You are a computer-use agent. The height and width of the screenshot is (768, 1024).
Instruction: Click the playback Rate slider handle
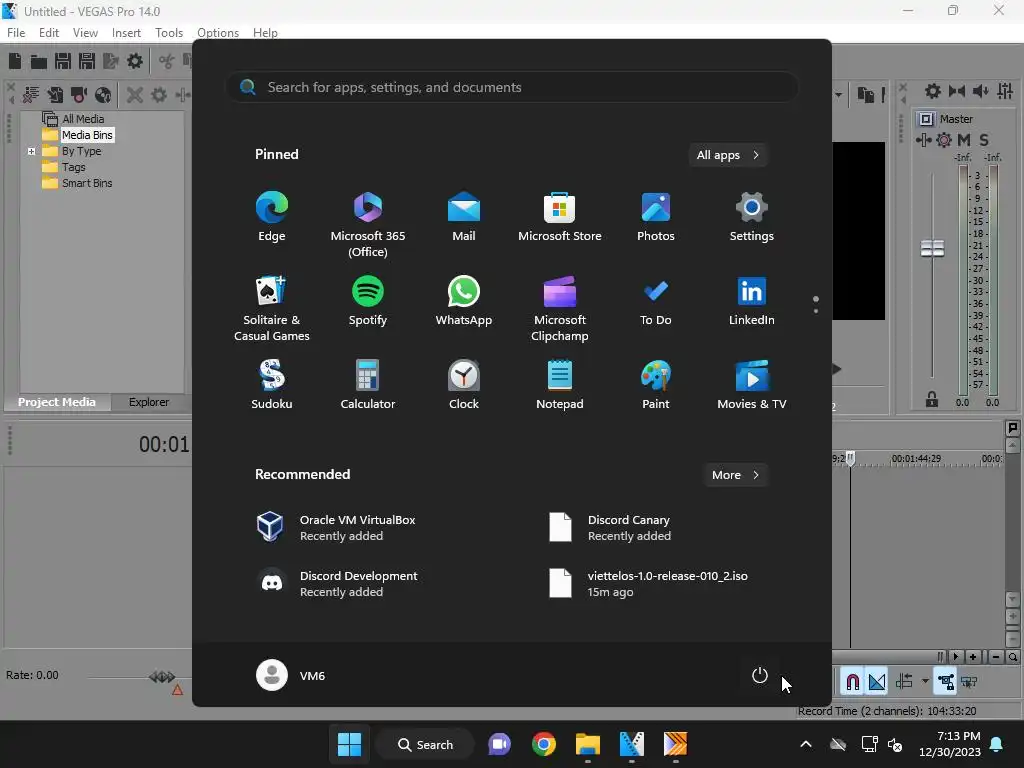pos(162,677)
